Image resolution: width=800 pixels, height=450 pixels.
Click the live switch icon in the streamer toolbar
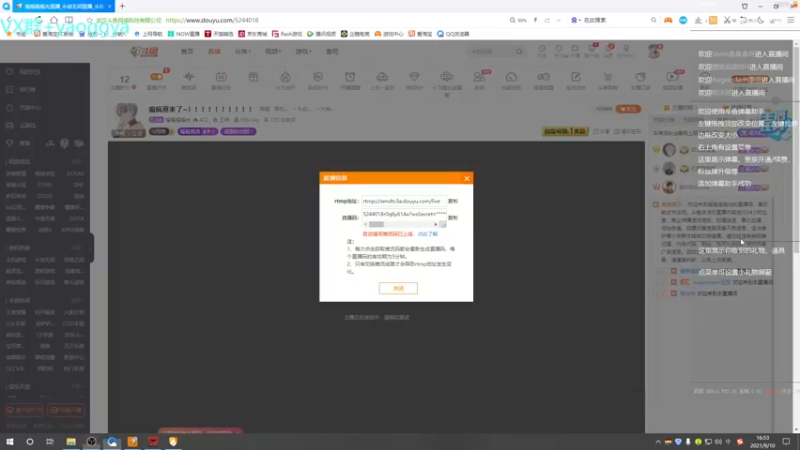pyautogui.click(x=157, y=77)
